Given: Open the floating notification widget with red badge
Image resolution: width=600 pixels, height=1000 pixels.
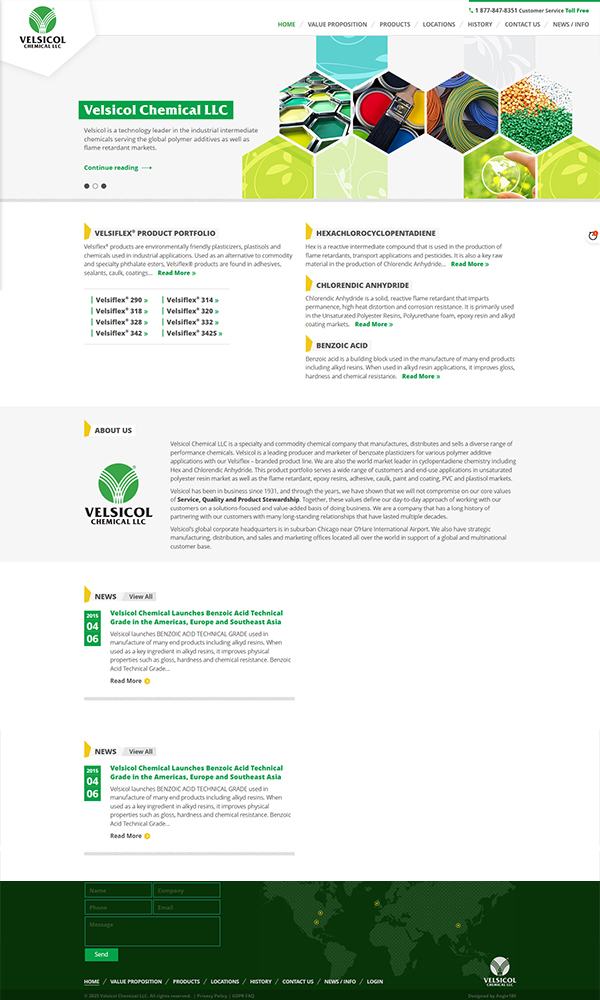Looking at the screenshot, I should (x=593, y=236).
